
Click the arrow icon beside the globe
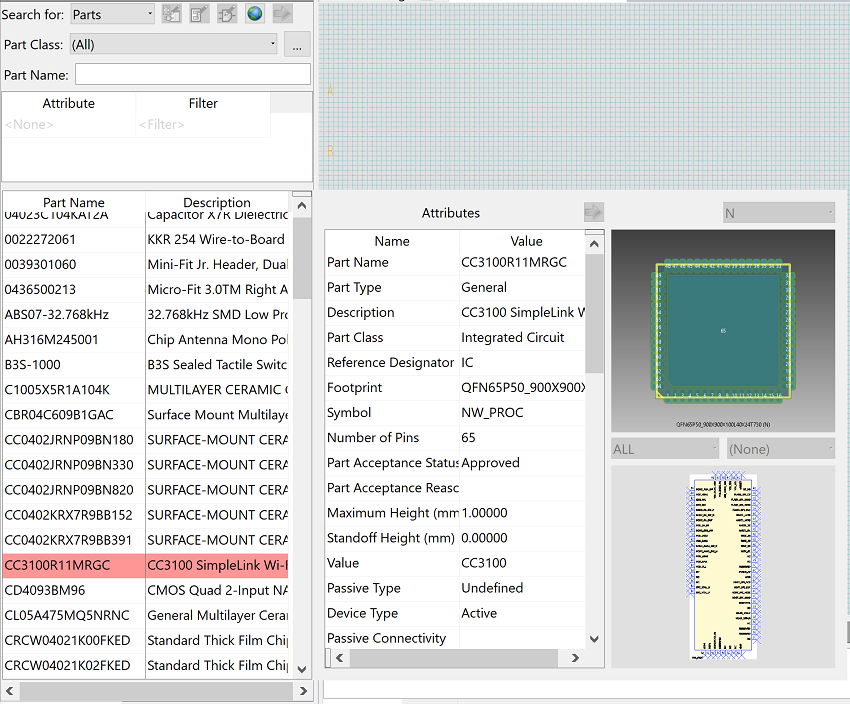282,14
